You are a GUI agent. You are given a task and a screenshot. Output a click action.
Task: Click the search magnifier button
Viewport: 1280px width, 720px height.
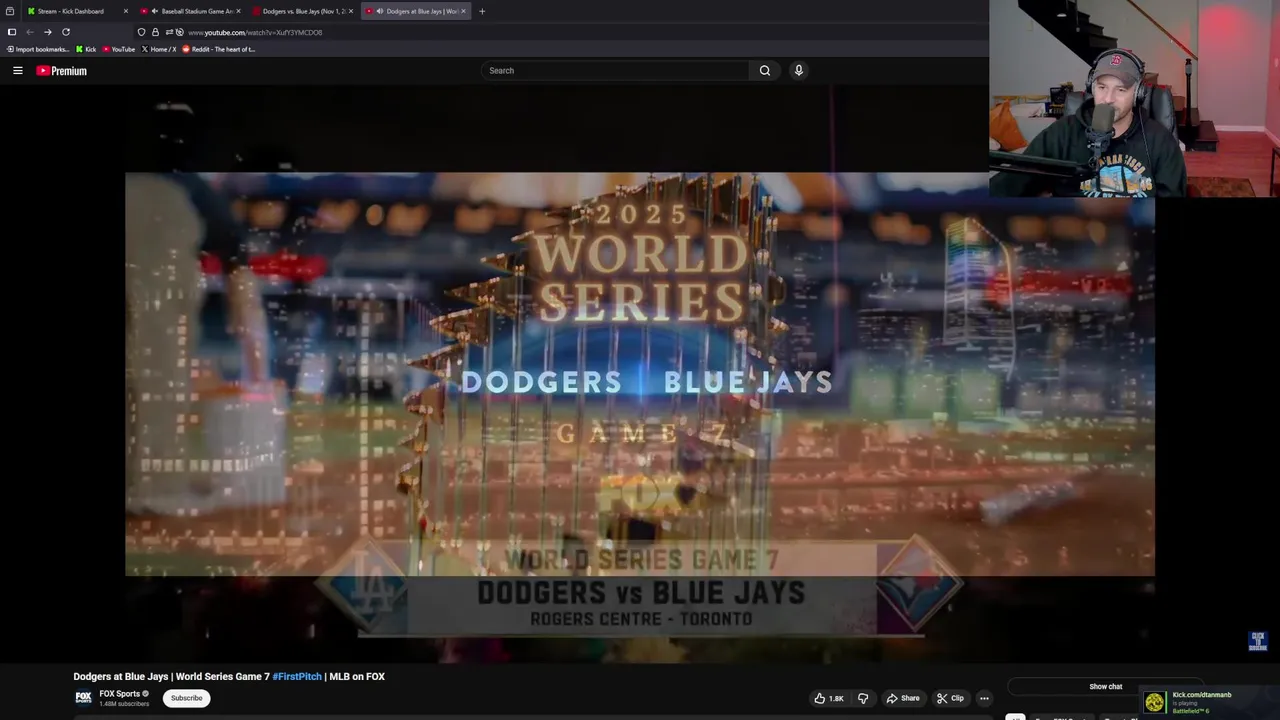click(765, 70)
